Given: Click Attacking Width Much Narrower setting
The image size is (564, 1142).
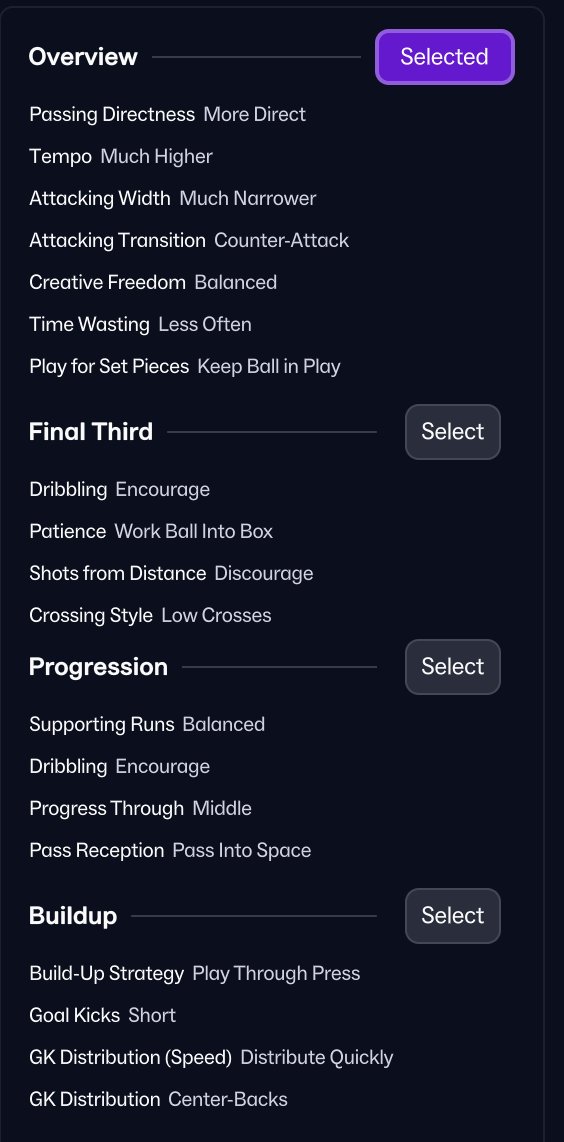Looking at the screenshot, I should (x=173, y=199).
